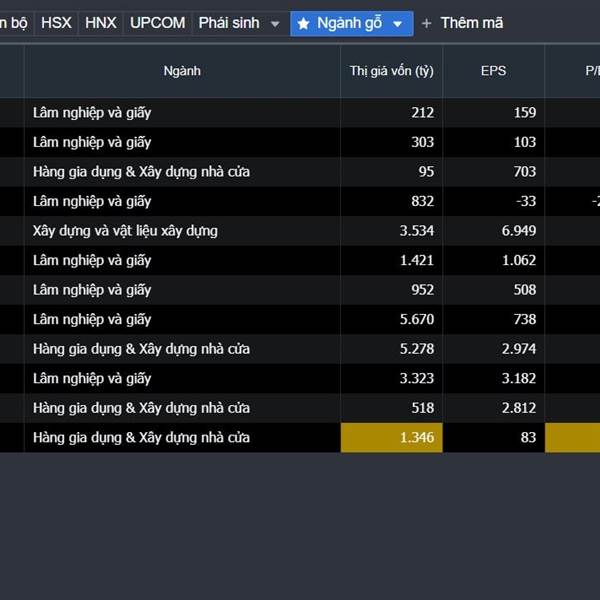Switch to the HNX tab
Viewport: 600px width, 600px height.
coord(100,23)
